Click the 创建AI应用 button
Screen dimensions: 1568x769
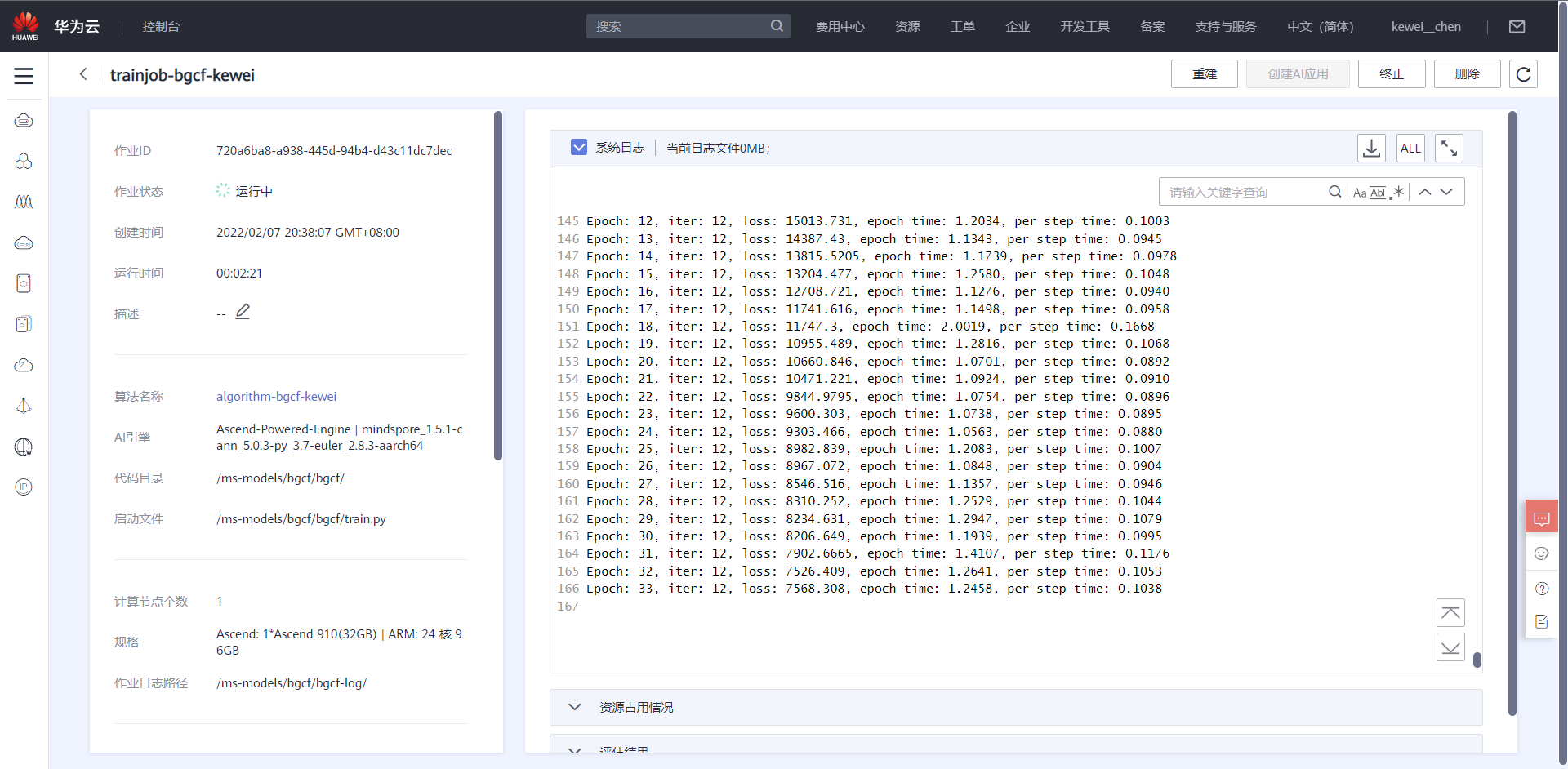click(1298, 74)
